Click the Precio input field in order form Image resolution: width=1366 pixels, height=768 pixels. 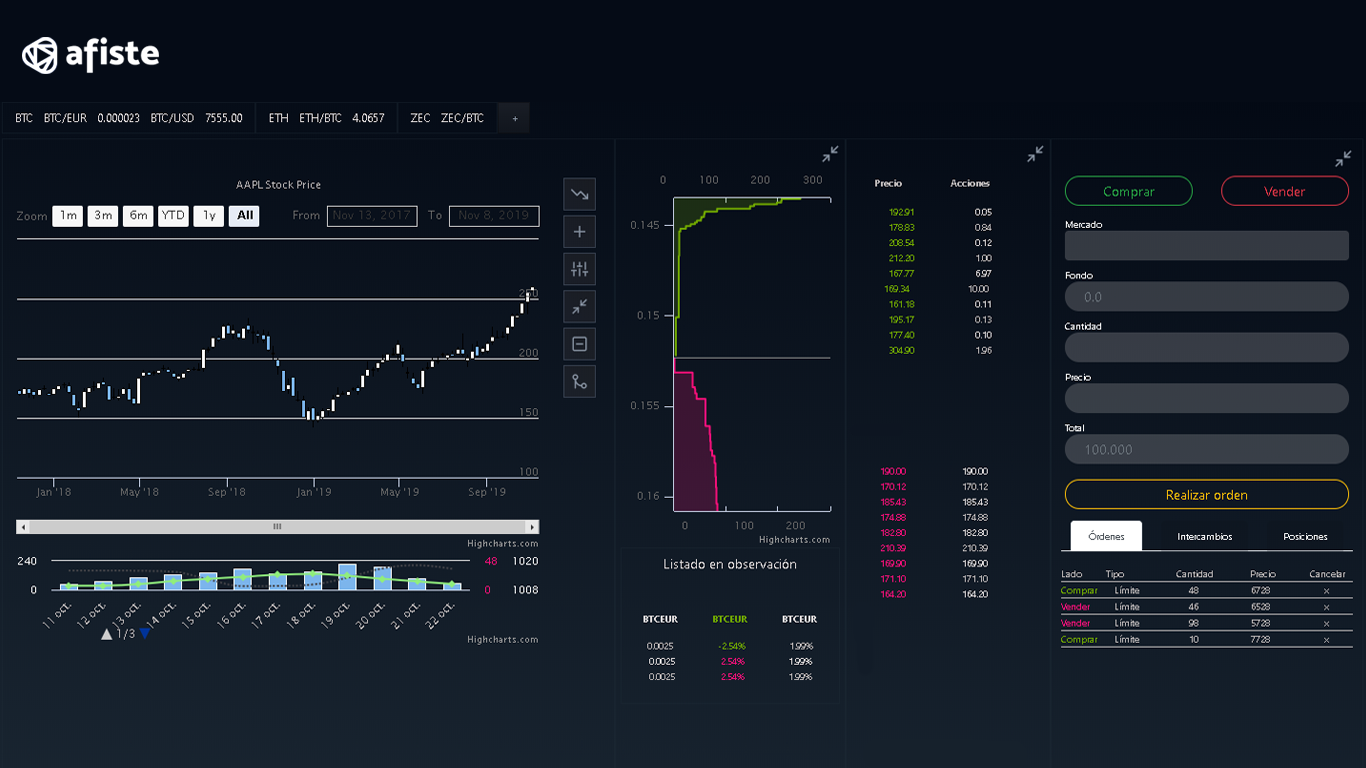[x=1207, y=398]
